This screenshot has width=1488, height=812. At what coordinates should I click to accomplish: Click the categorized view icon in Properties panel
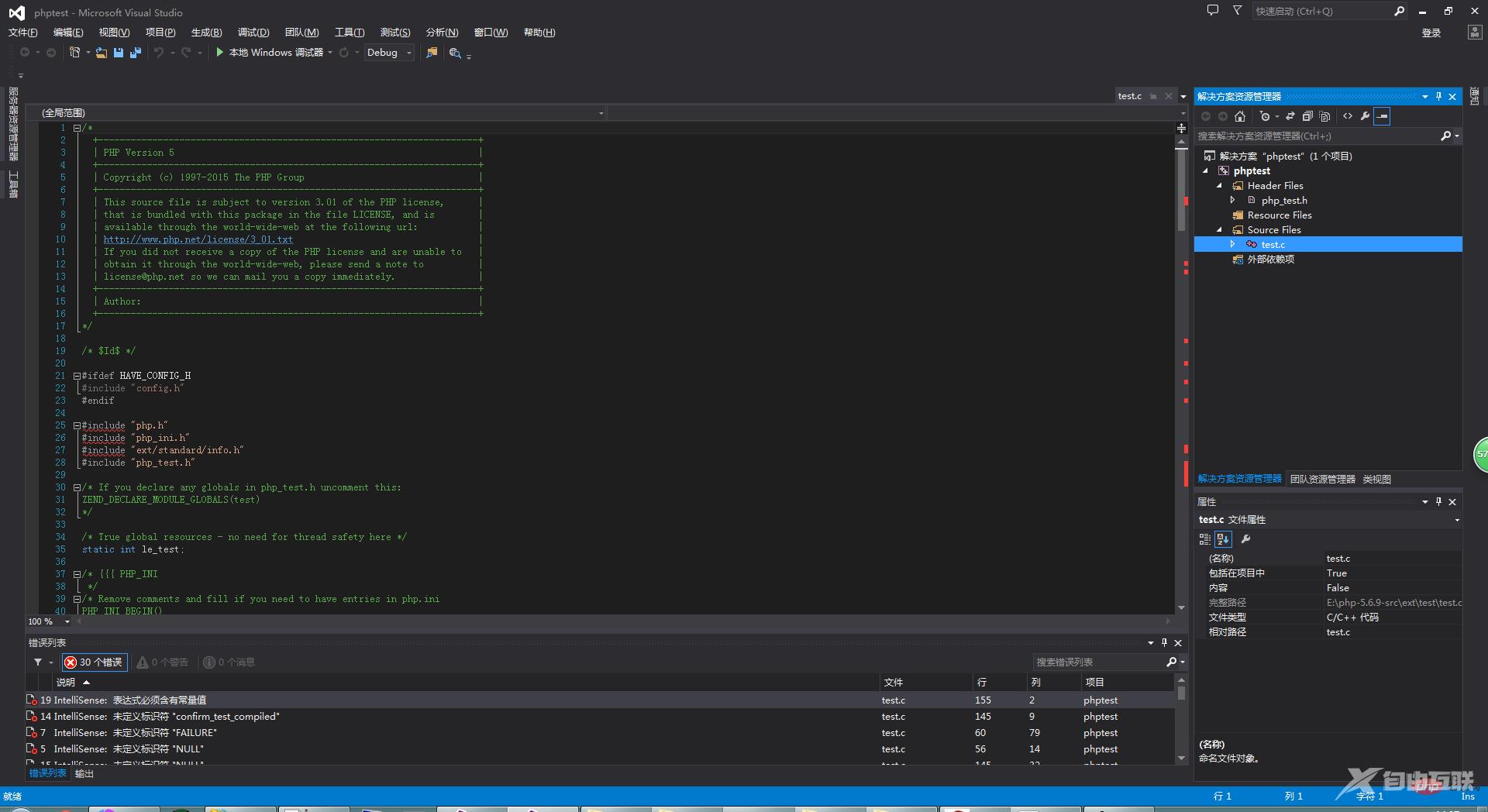click(x=1205, y=539)
